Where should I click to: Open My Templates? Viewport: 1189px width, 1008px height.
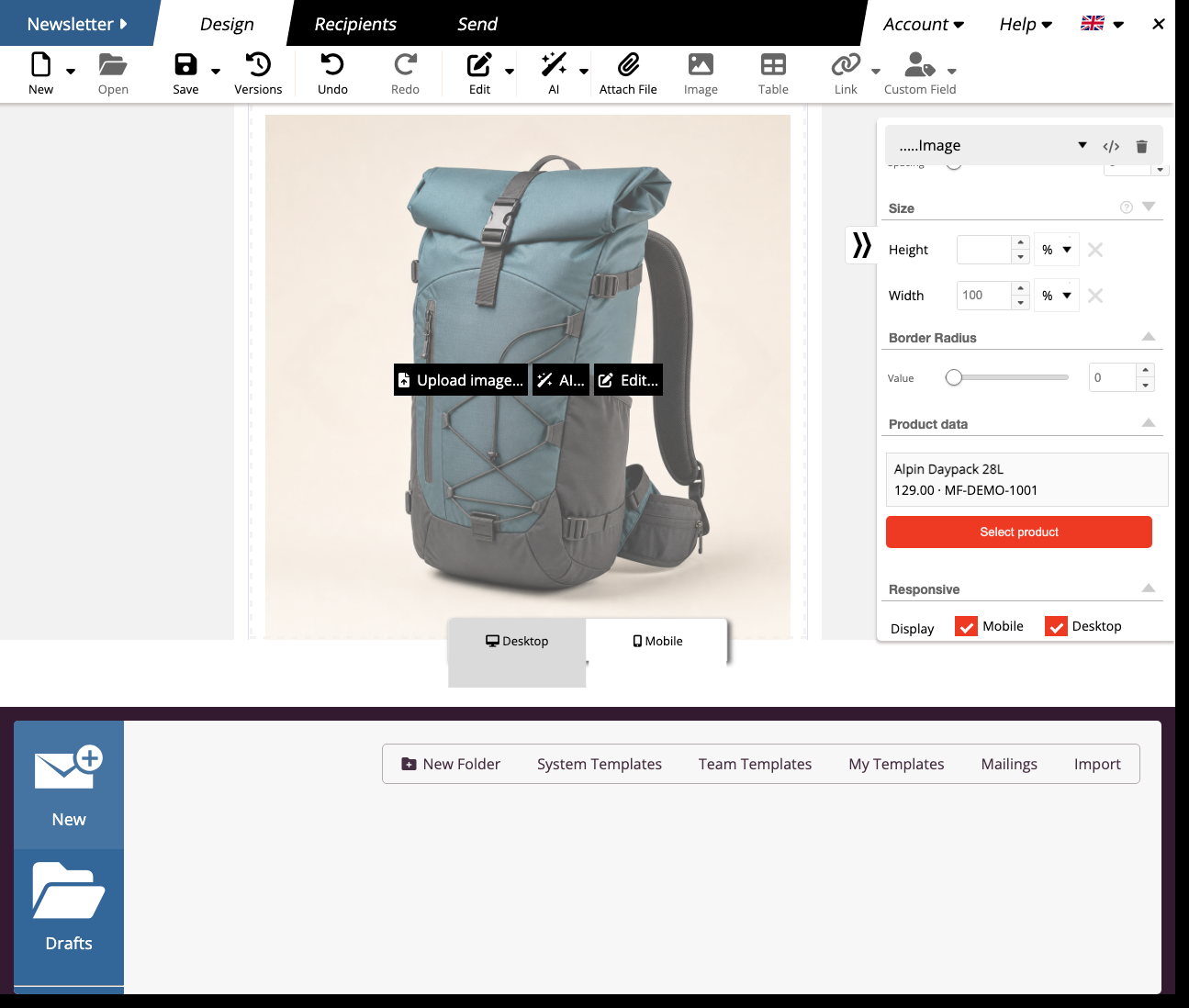[896, 764]
